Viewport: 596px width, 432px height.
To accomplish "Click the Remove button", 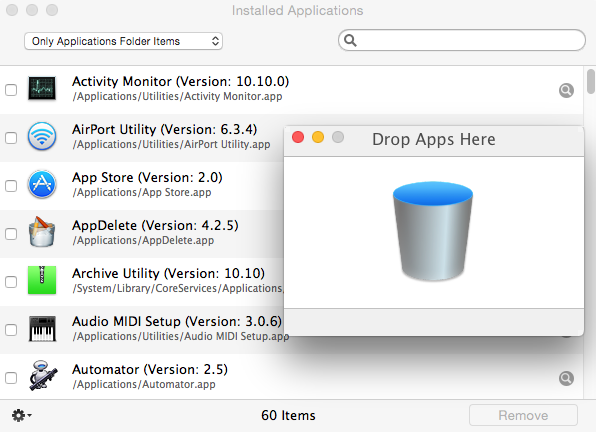I will coord(523,415).
